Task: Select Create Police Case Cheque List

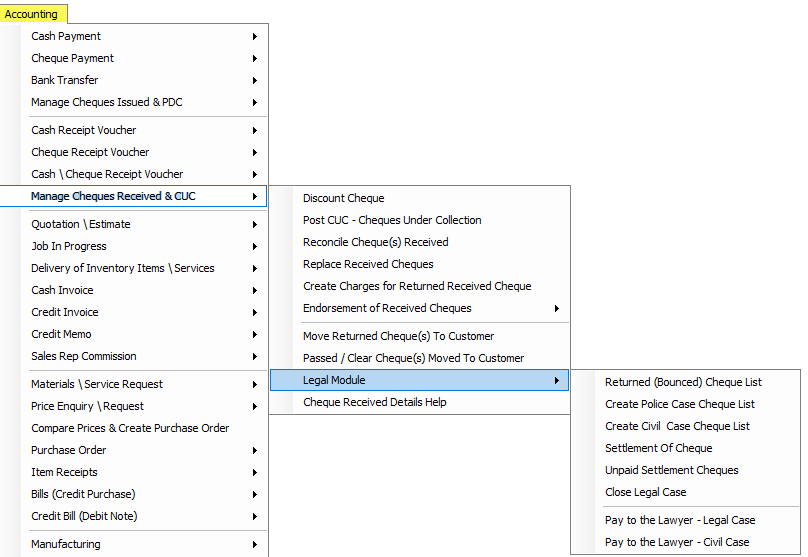Action: point(685,404)
